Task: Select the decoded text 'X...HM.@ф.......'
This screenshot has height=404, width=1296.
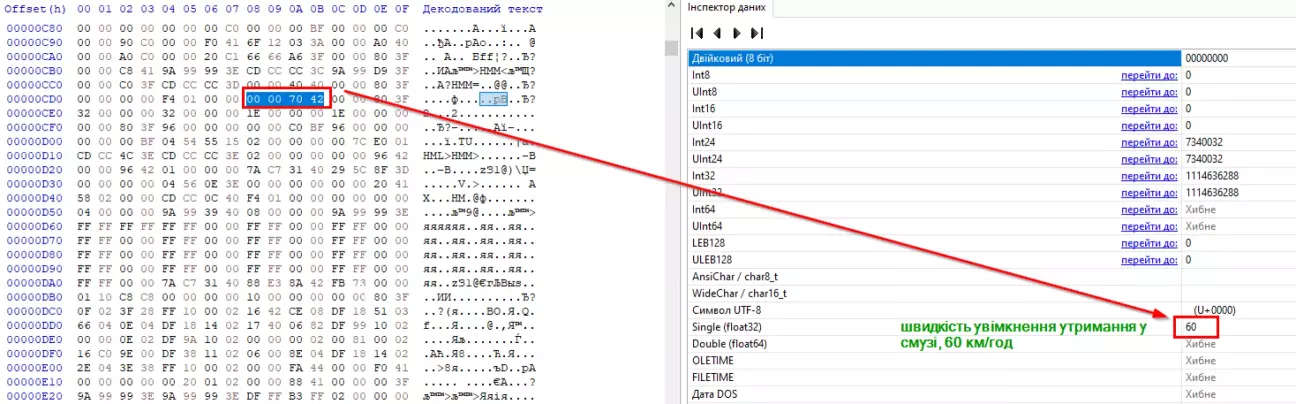Action: pos(479,198)
